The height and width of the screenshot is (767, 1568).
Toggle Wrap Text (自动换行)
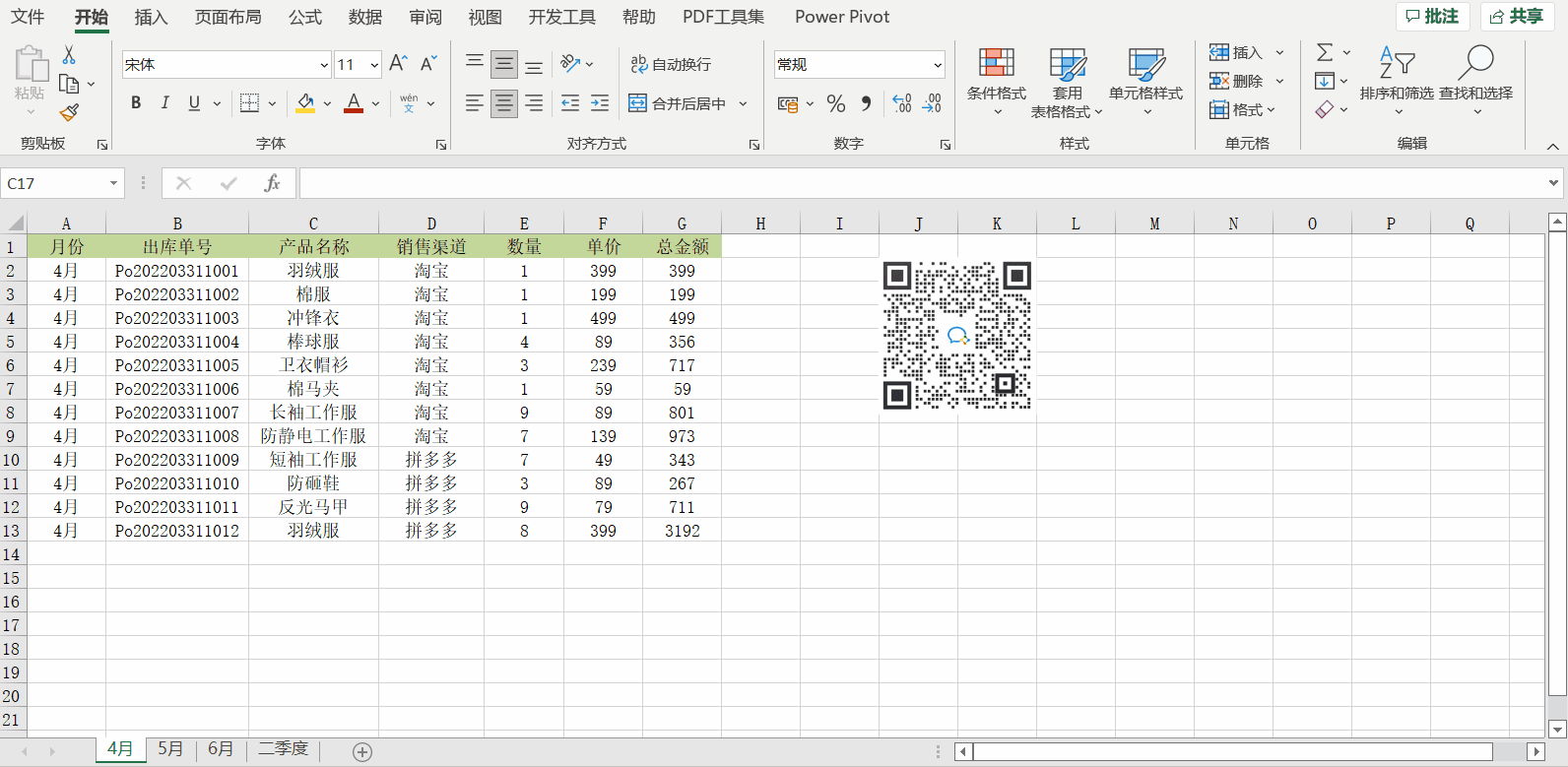point(671,64)
